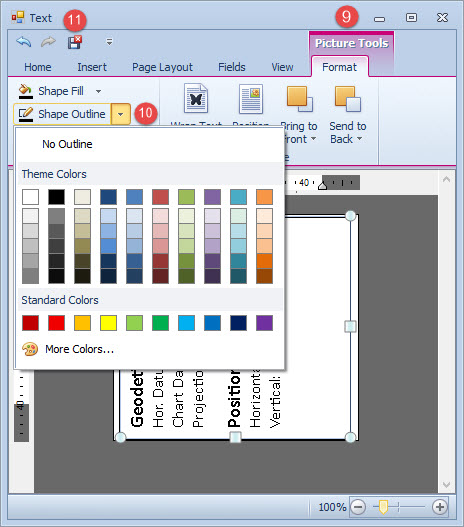Image resolution: width=464 pixels, height=527 pixels.
Task: Click the Picture Tools contextual tab header
Action: tap(351, 43)
